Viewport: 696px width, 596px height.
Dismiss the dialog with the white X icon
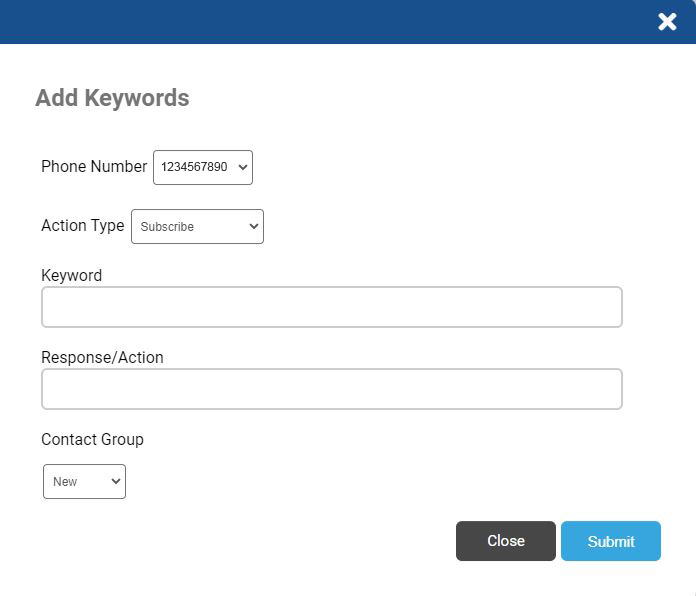pyautogui.click(x=667, y=21)
